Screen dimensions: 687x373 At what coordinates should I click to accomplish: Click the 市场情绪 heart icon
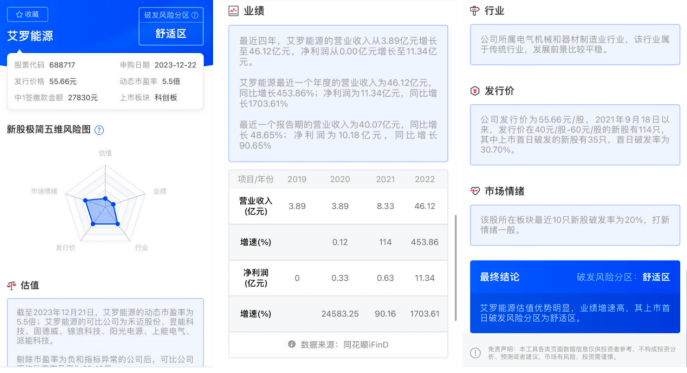point(475,191)
